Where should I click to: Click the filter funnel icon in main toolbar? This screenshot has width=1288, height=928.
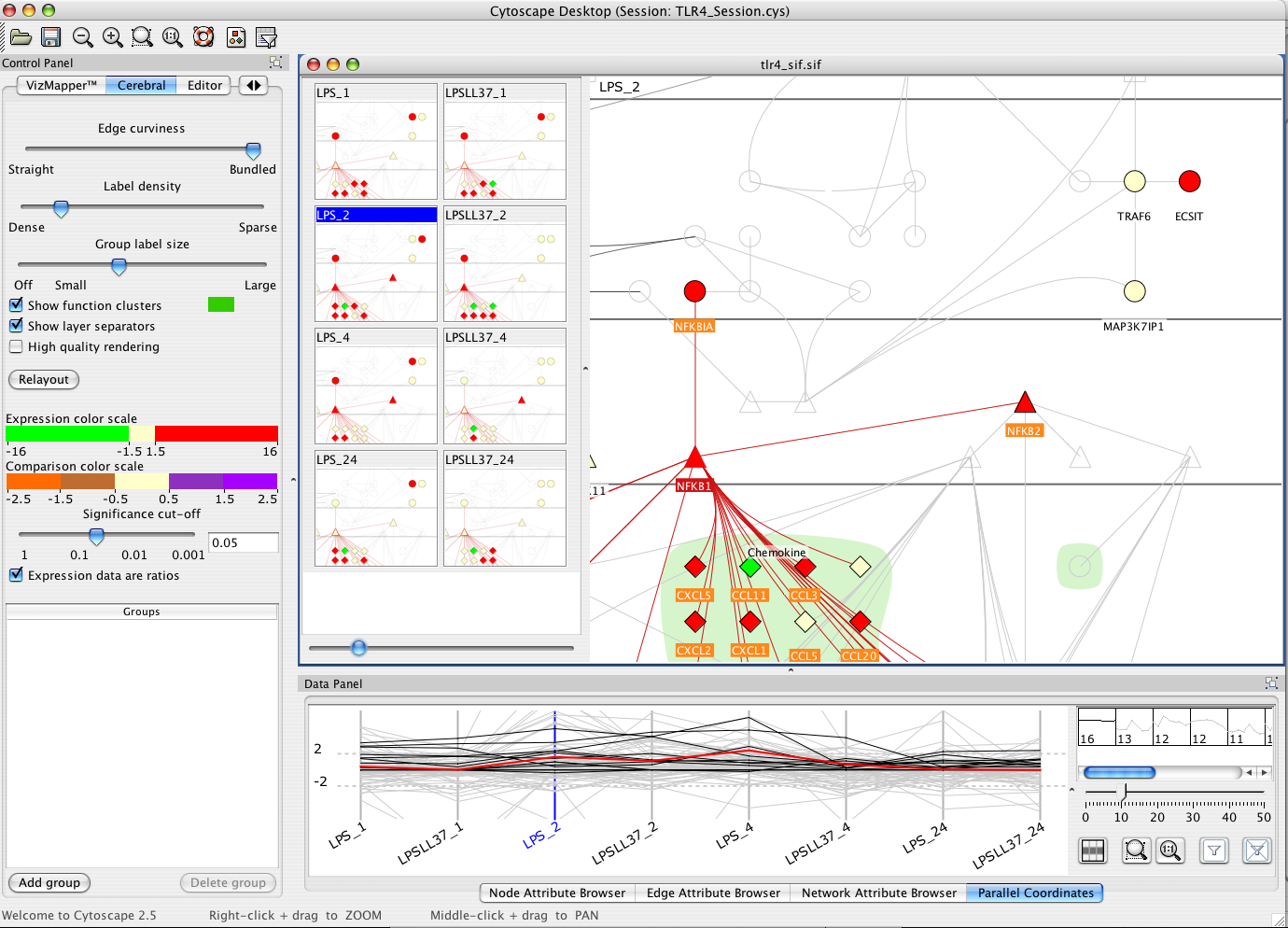tap(266, 37)
